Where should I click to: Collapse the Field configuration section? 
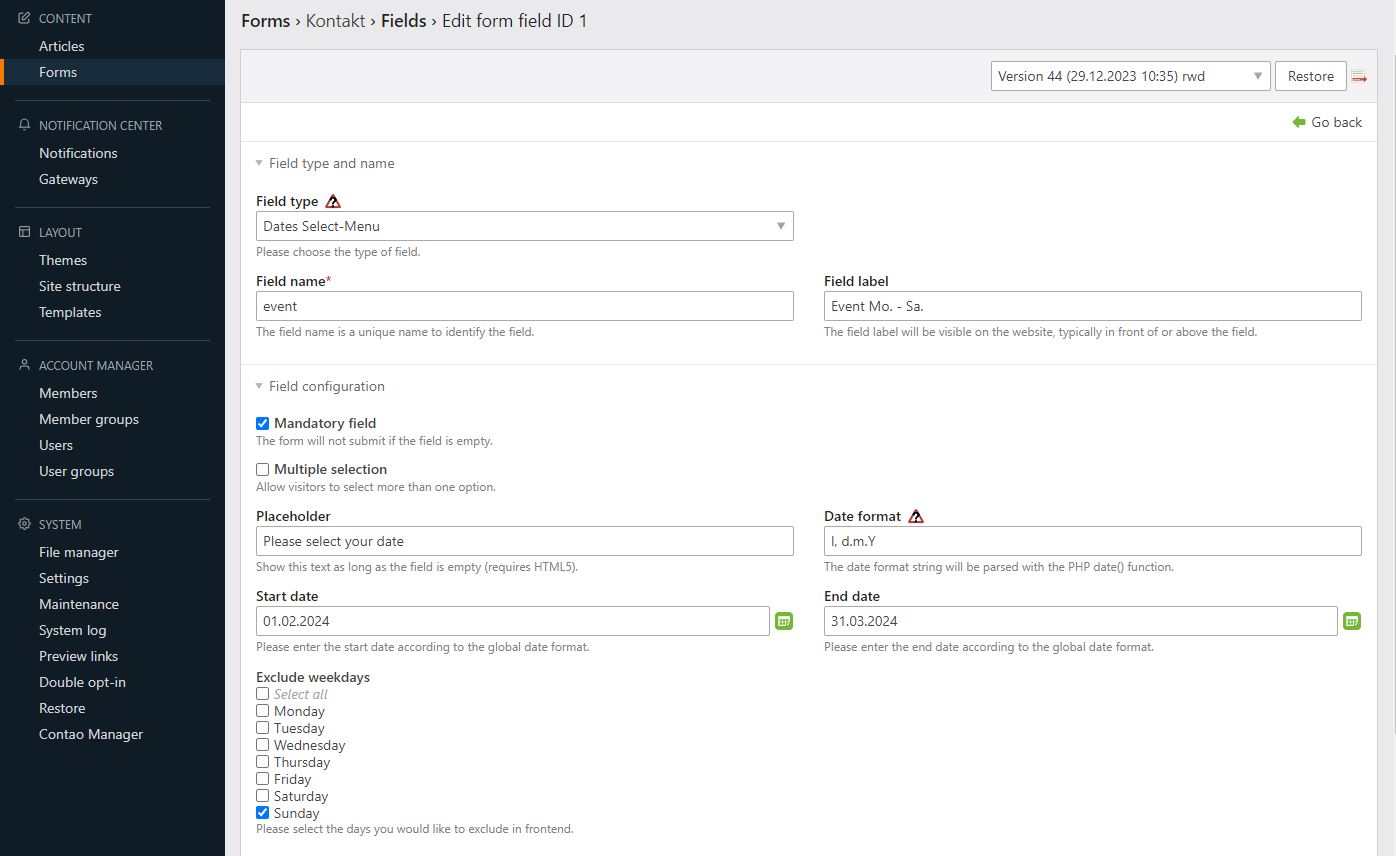tap(320, 386)
